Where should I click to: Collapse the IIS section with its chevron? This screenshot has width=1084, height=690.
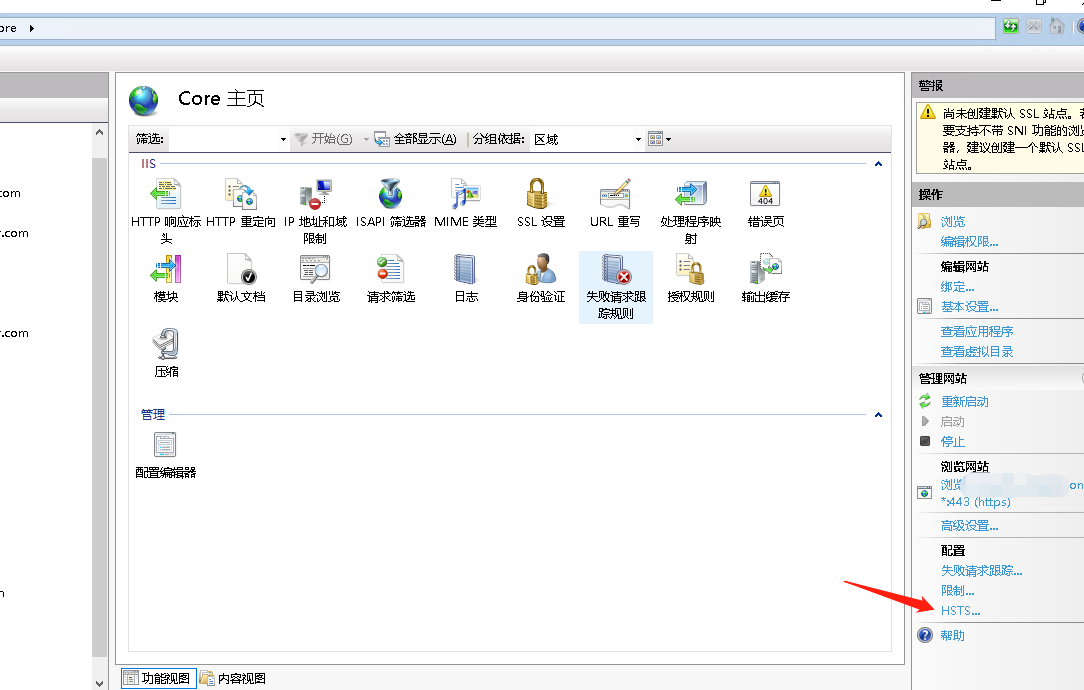[x=877, y=161]
